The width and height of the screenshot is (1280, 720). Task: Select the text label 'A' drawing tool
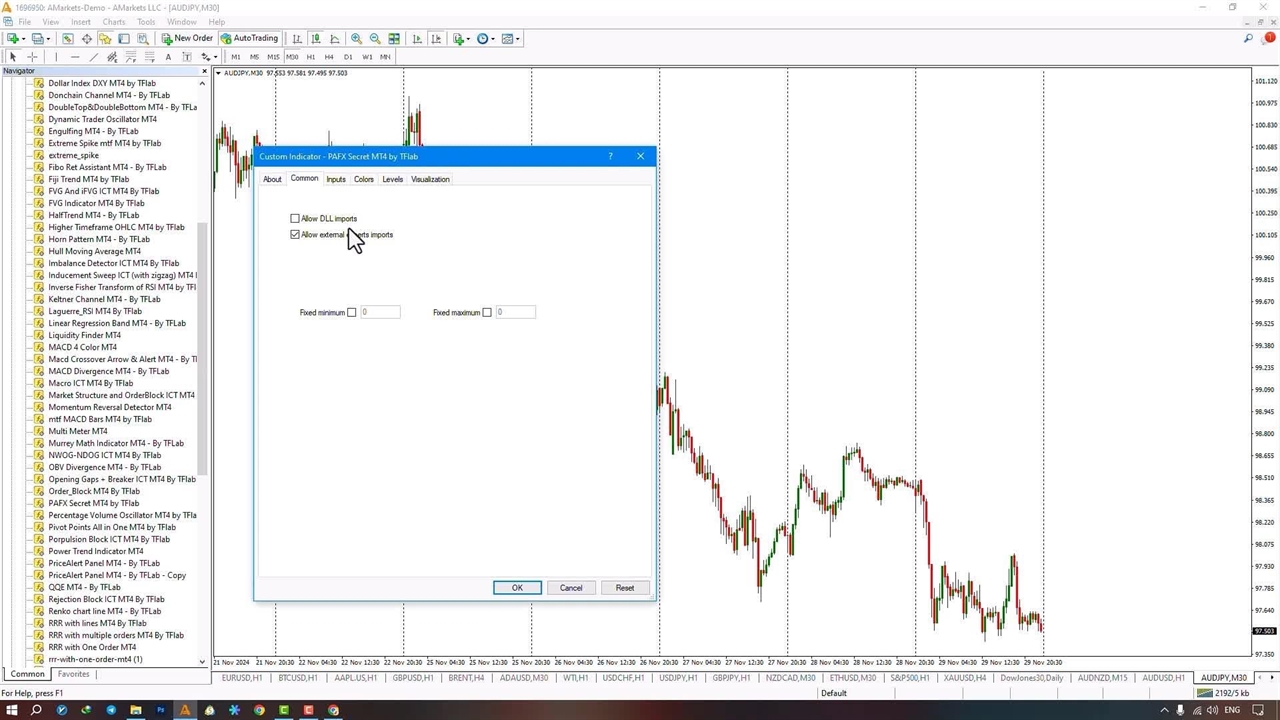tap(168, 57)
